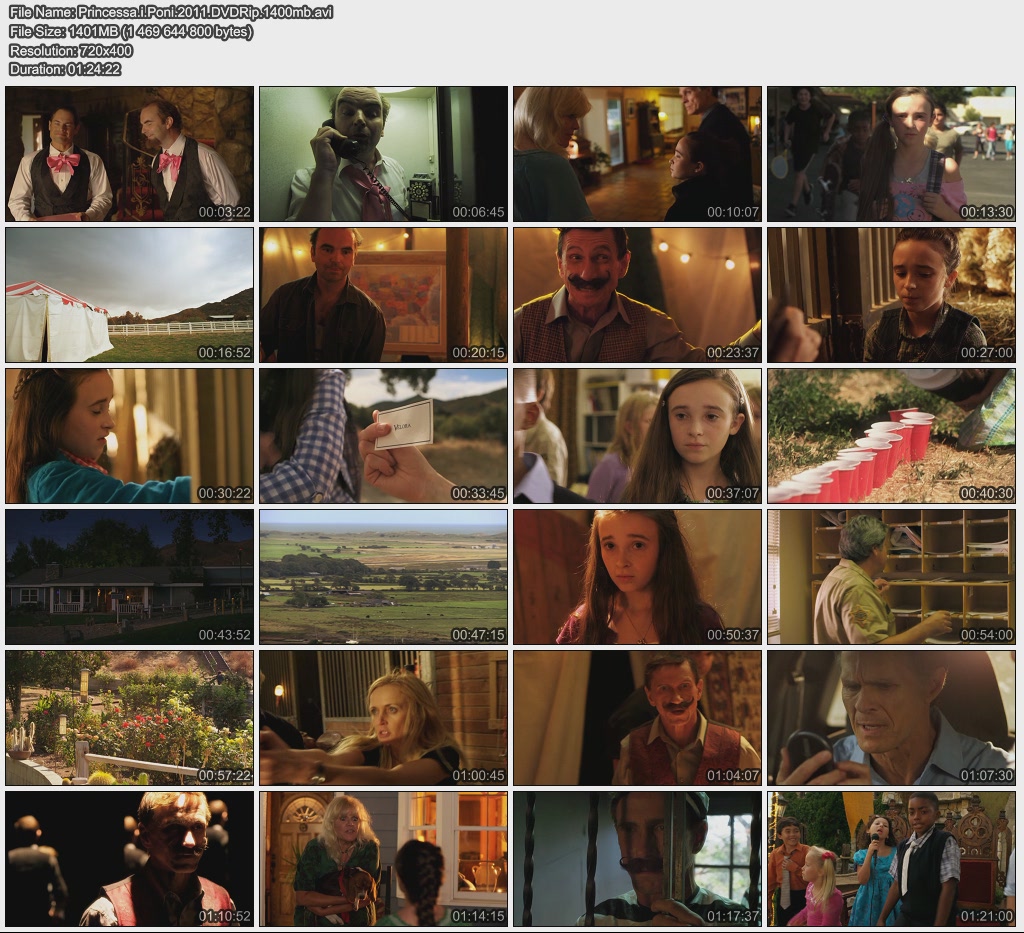Select the man on phone thumbnail at 00:06:45
This screenshot has height=933, width=1024.
[x=383, y=154]
